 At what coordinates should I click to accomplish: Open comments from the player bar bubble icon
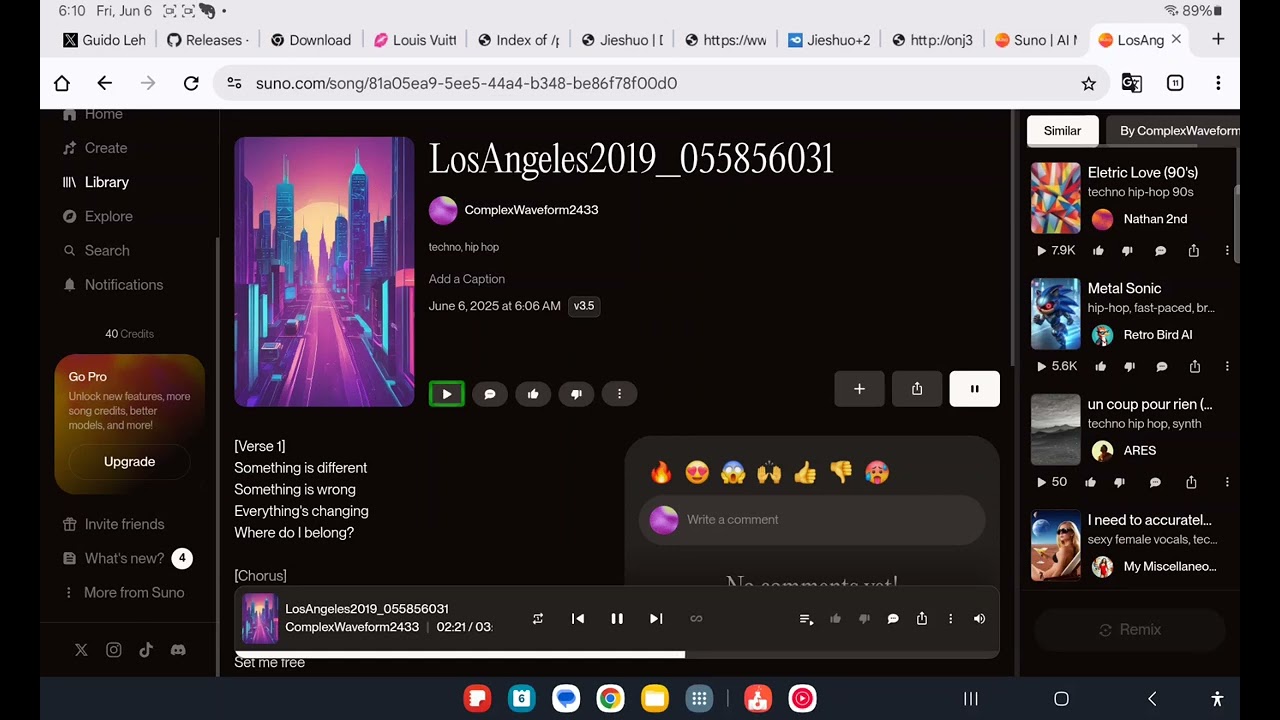point(893,619)
